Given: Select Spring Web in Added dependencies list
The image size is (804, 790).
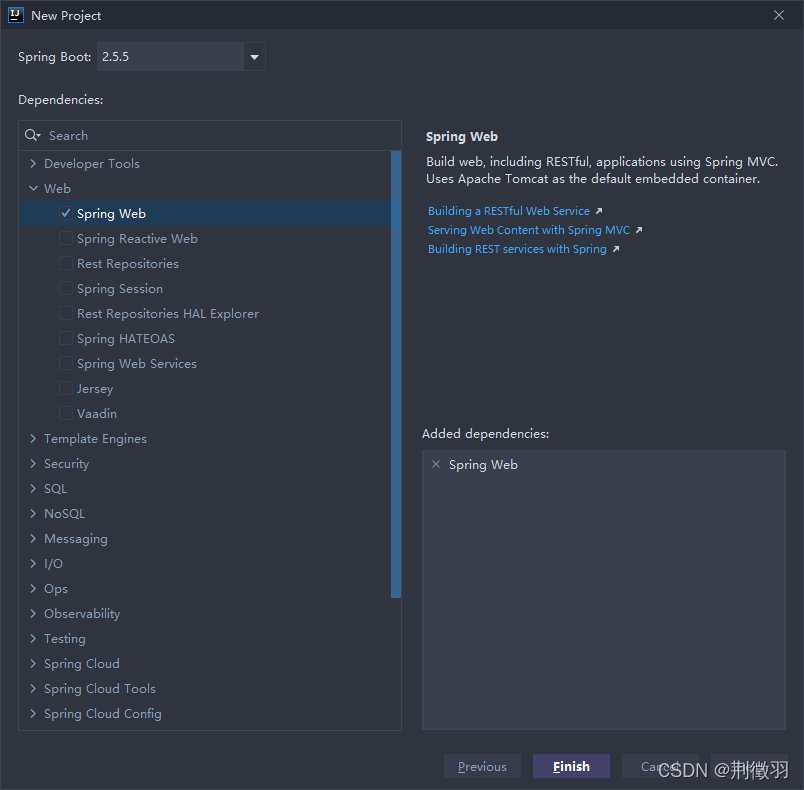Looking at the screenshot, I should pyautogui.click(x=483, y=464).
